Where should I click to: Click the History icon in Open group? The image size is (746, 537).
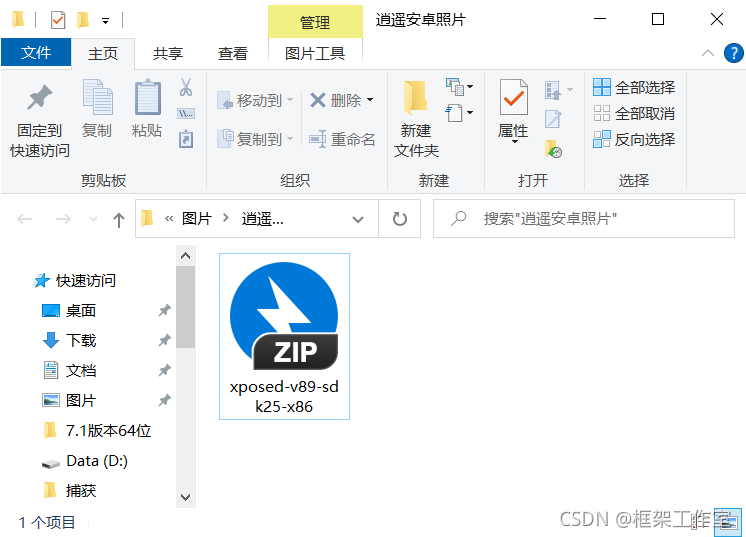[553, 149]
